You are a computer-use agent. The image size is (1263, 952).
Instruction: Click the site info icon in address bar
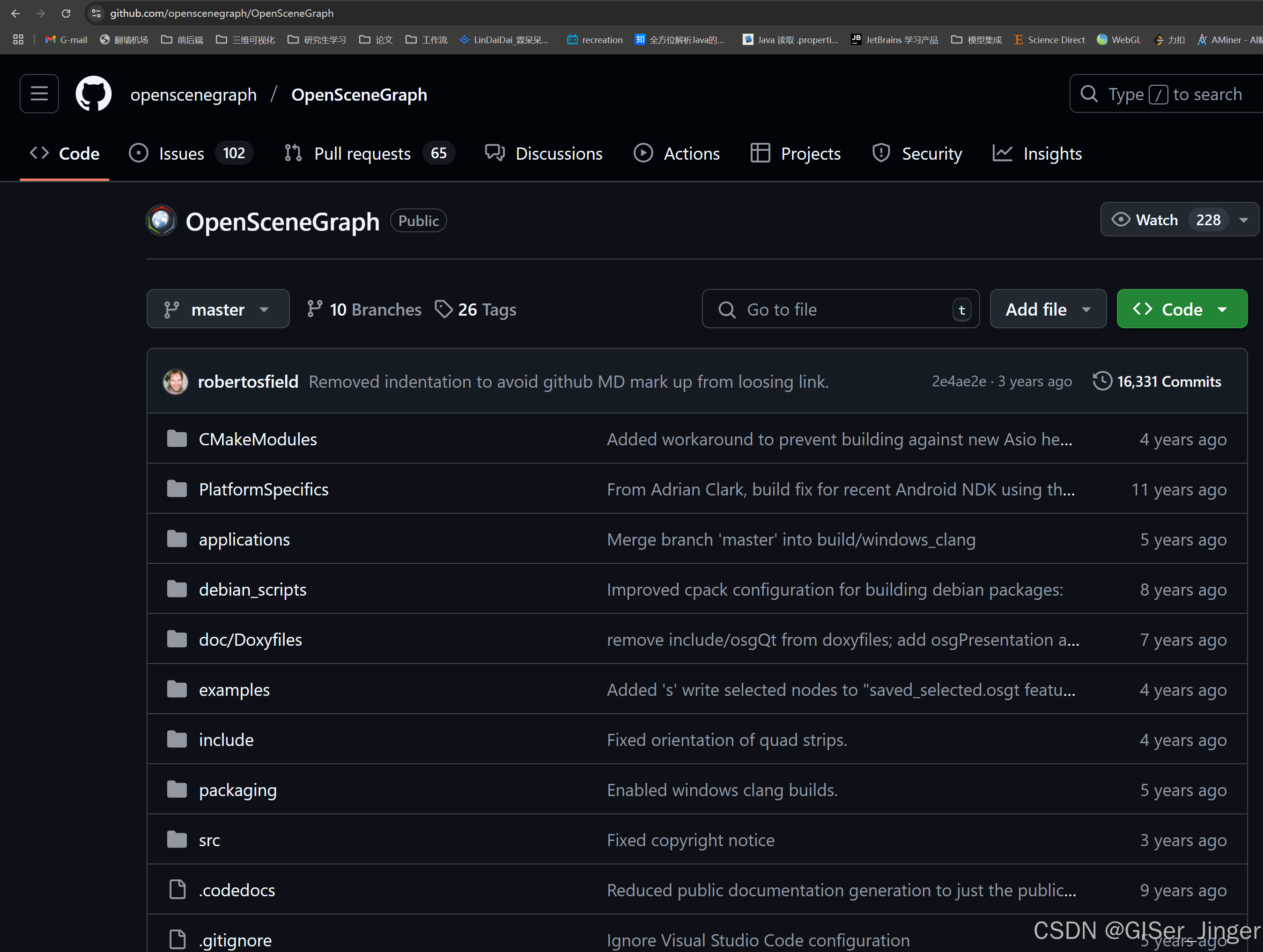[x=96, y=13]
